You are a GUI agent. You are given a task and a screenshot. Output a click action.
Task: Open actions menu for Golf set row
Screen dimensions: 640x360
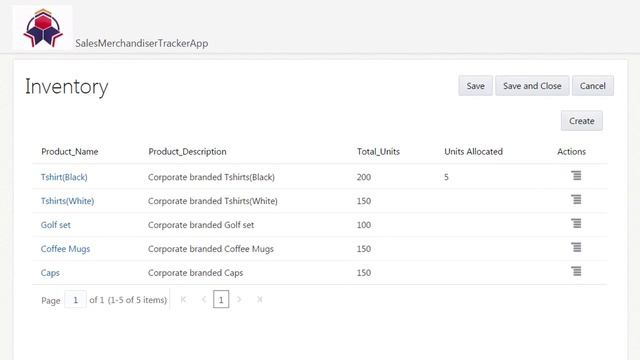click(x=576, y=223)
